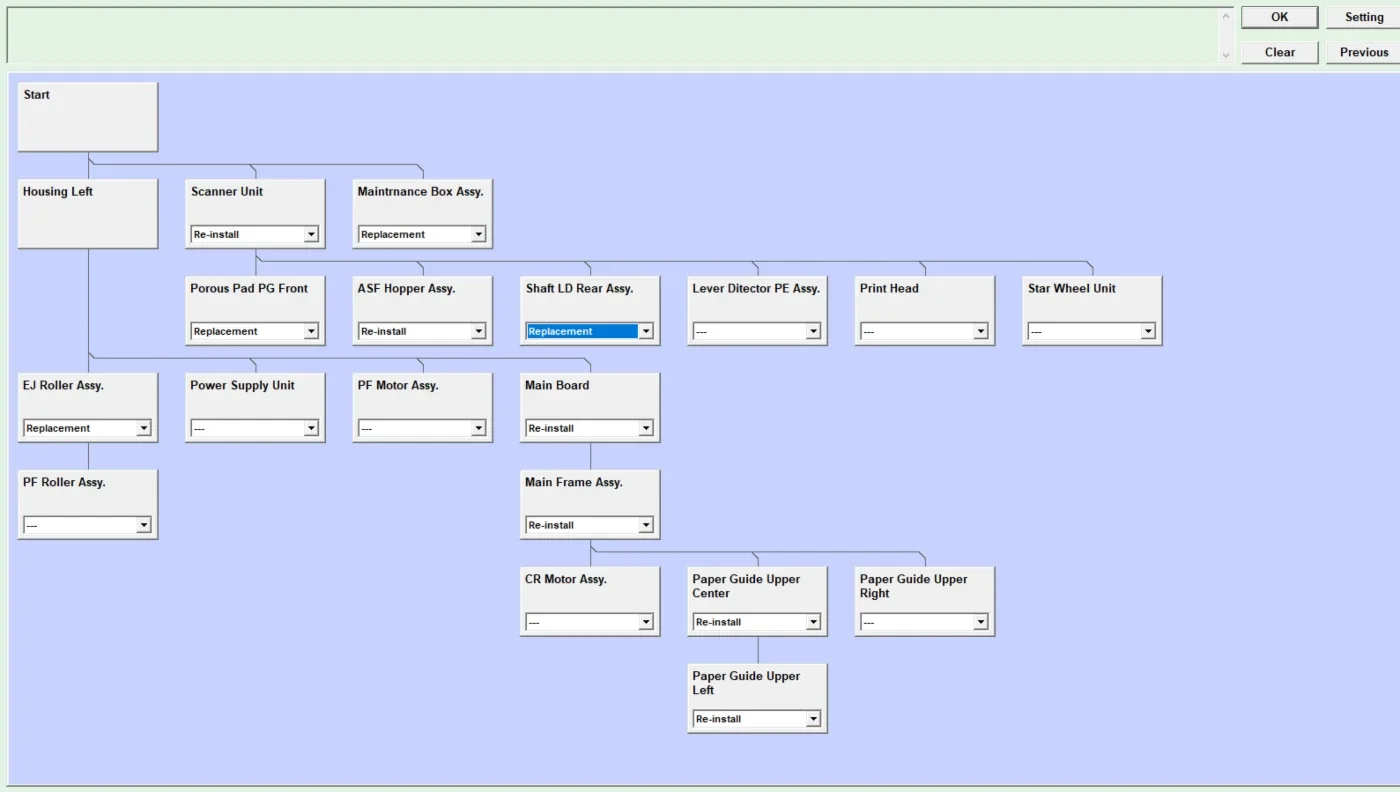Open the Scanner Unit dropdown
1400x792 pixels.
tap(254, 234)
